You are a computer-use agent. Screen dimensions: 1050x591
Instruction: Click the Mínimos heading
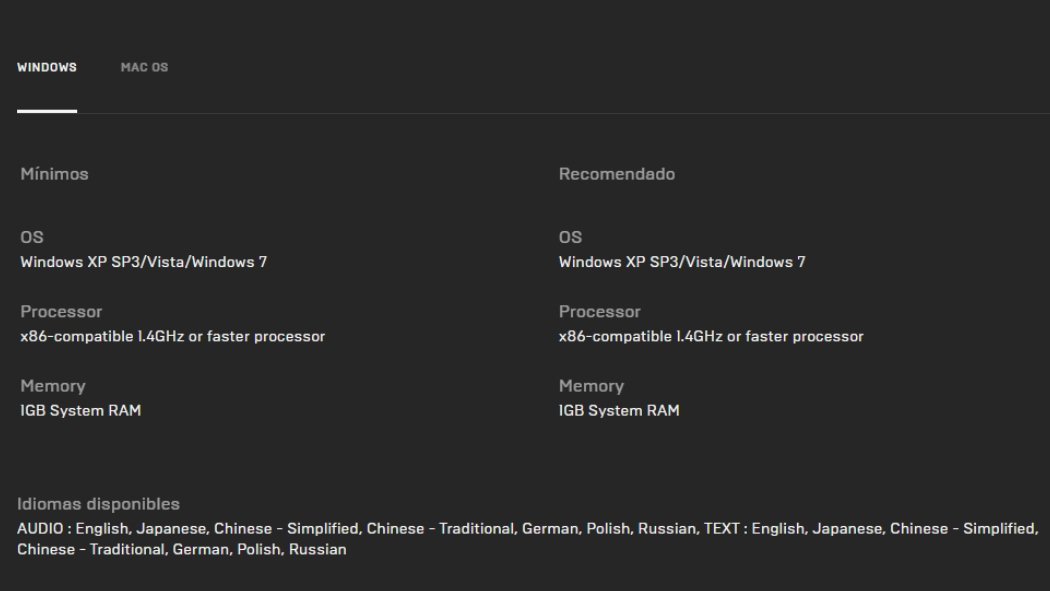click(x=55, y=174)
